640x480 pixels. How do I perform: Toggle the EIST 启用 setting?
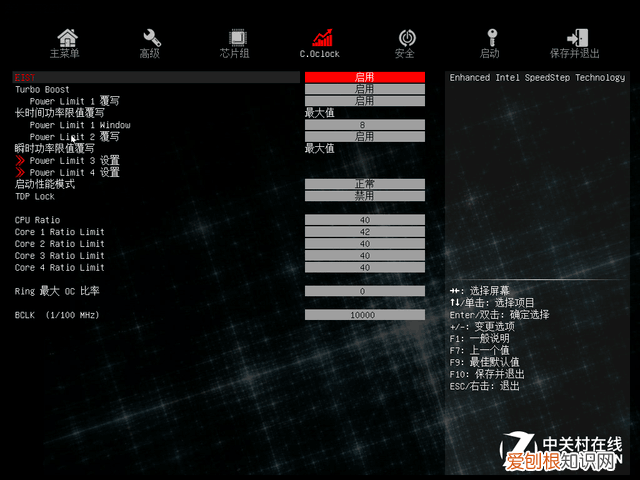(x=364, y=77)
